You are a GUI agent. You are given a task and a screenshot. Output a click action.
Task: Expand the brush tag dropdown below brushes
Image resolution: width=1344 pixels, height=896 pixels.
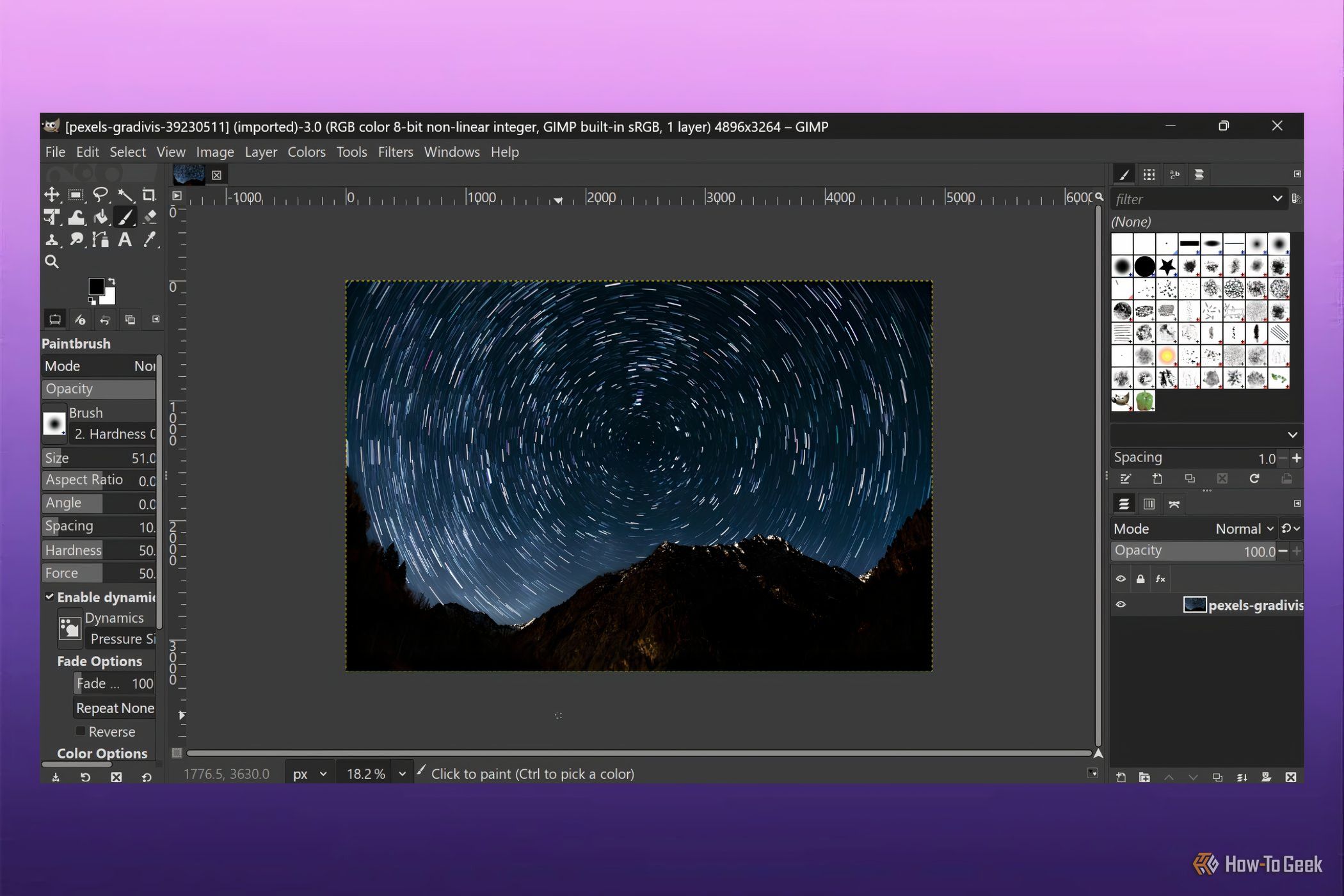[x=1292, y=435]
